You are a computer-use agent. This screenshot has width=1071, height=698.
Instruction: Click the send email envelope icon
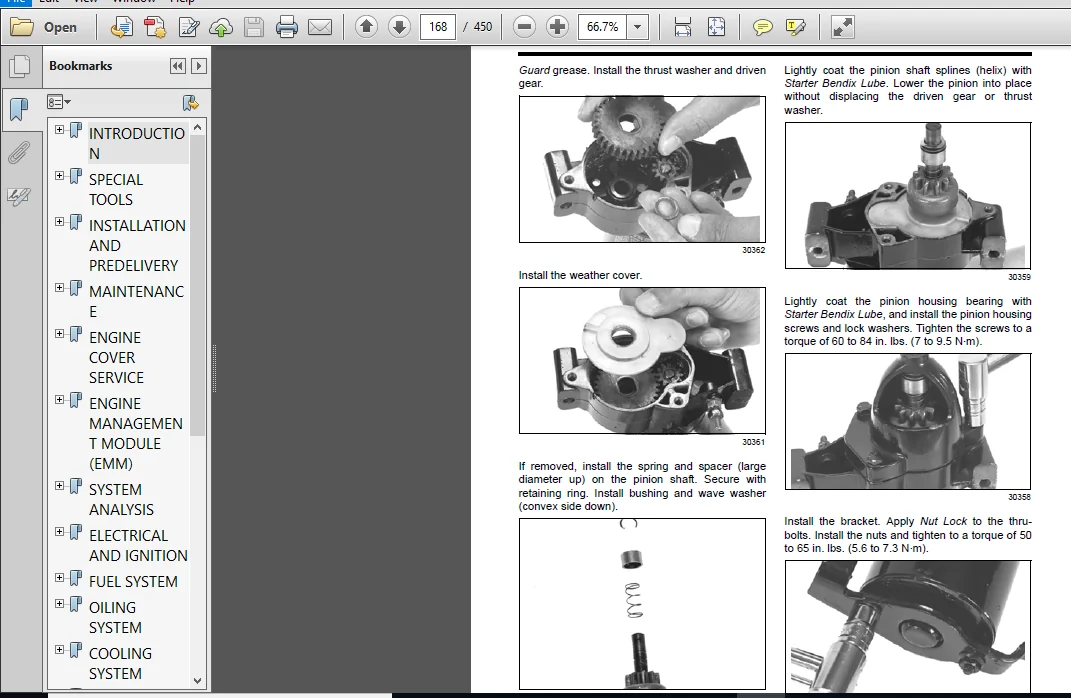pyautogui.click(x=320, y=27)
